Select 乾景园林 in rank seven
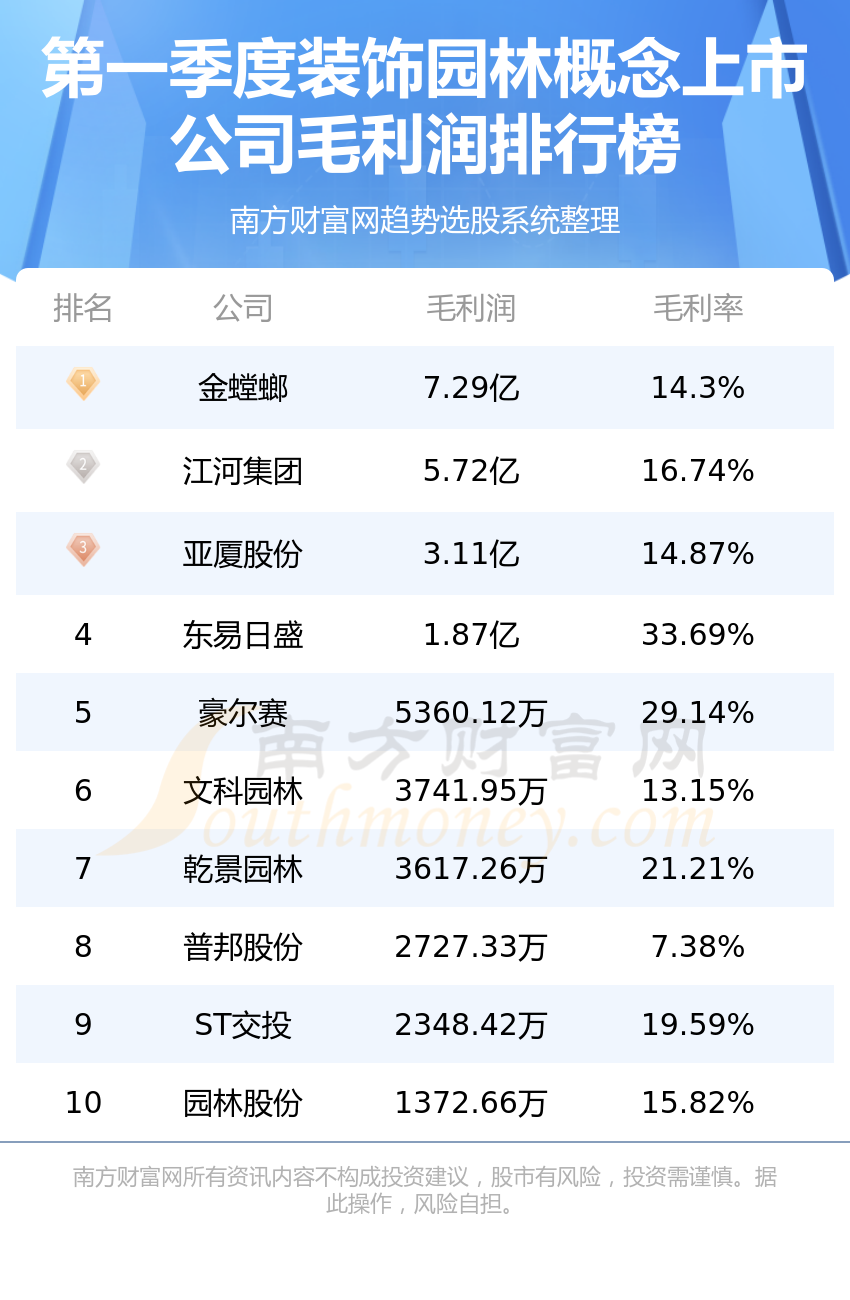The height and width of the screenshot is (1300, 850). tap(243, 869)
